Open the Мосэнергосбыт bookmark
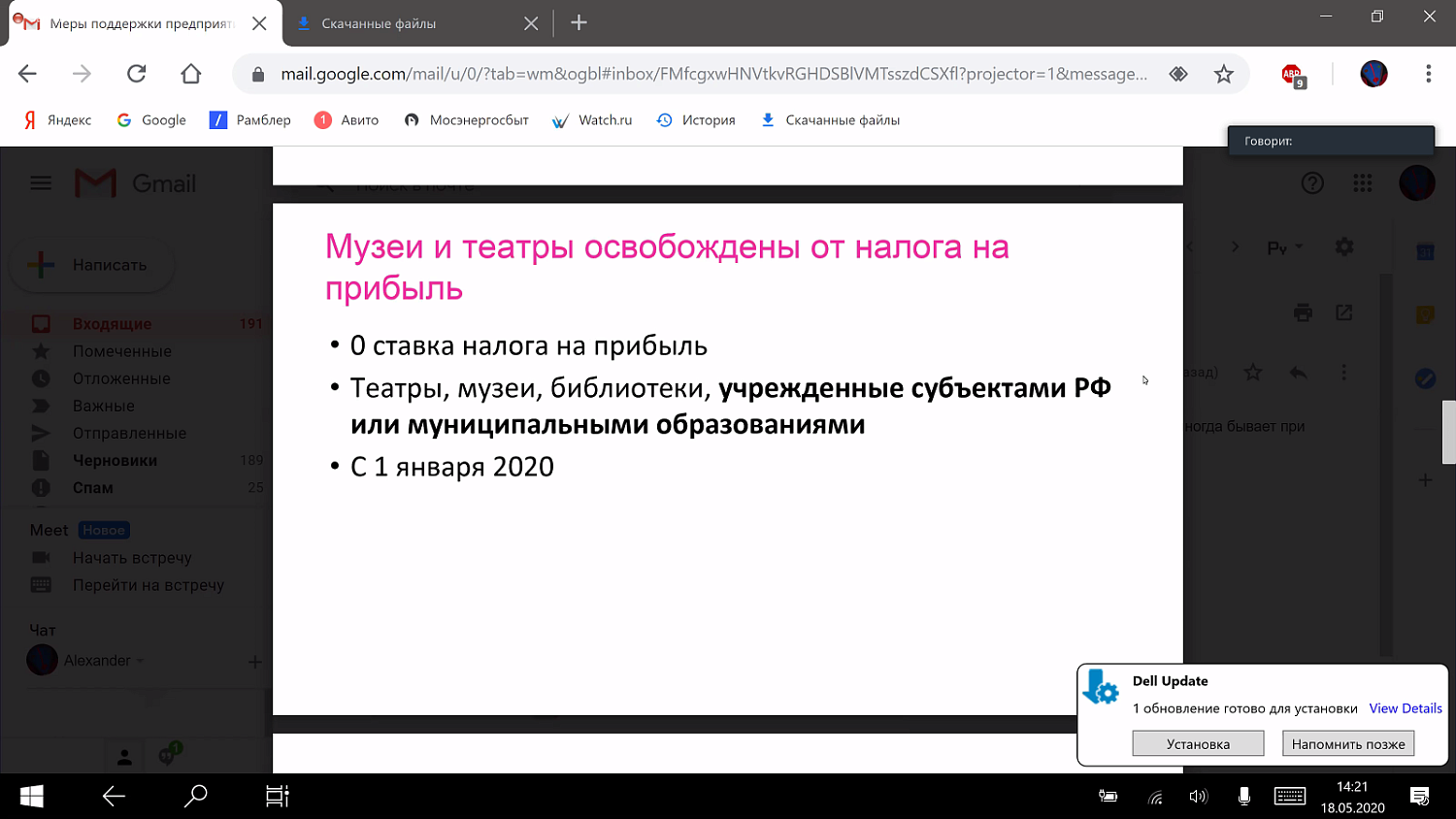Screen dimensions: 1456x819 tap(466, 120)
